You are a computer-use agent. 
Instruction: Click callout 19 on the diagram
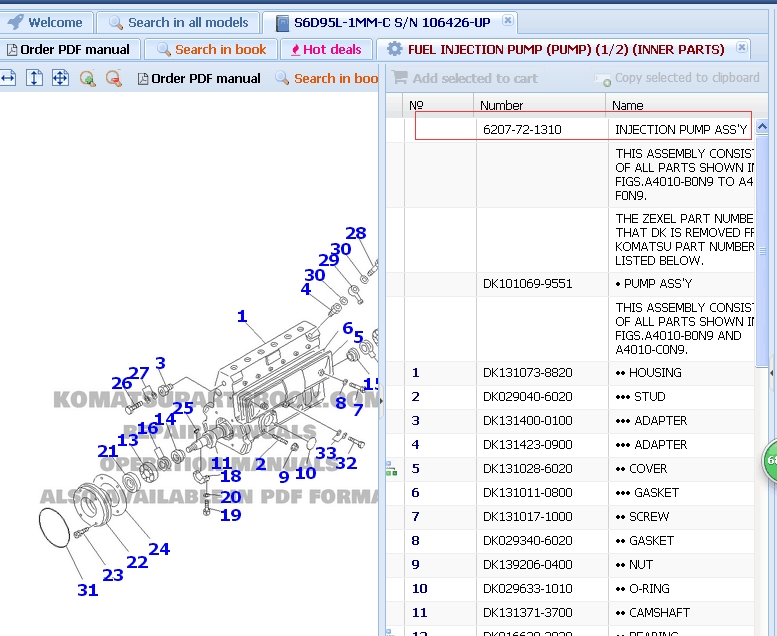pyautogui.click(x=230, y=516)
